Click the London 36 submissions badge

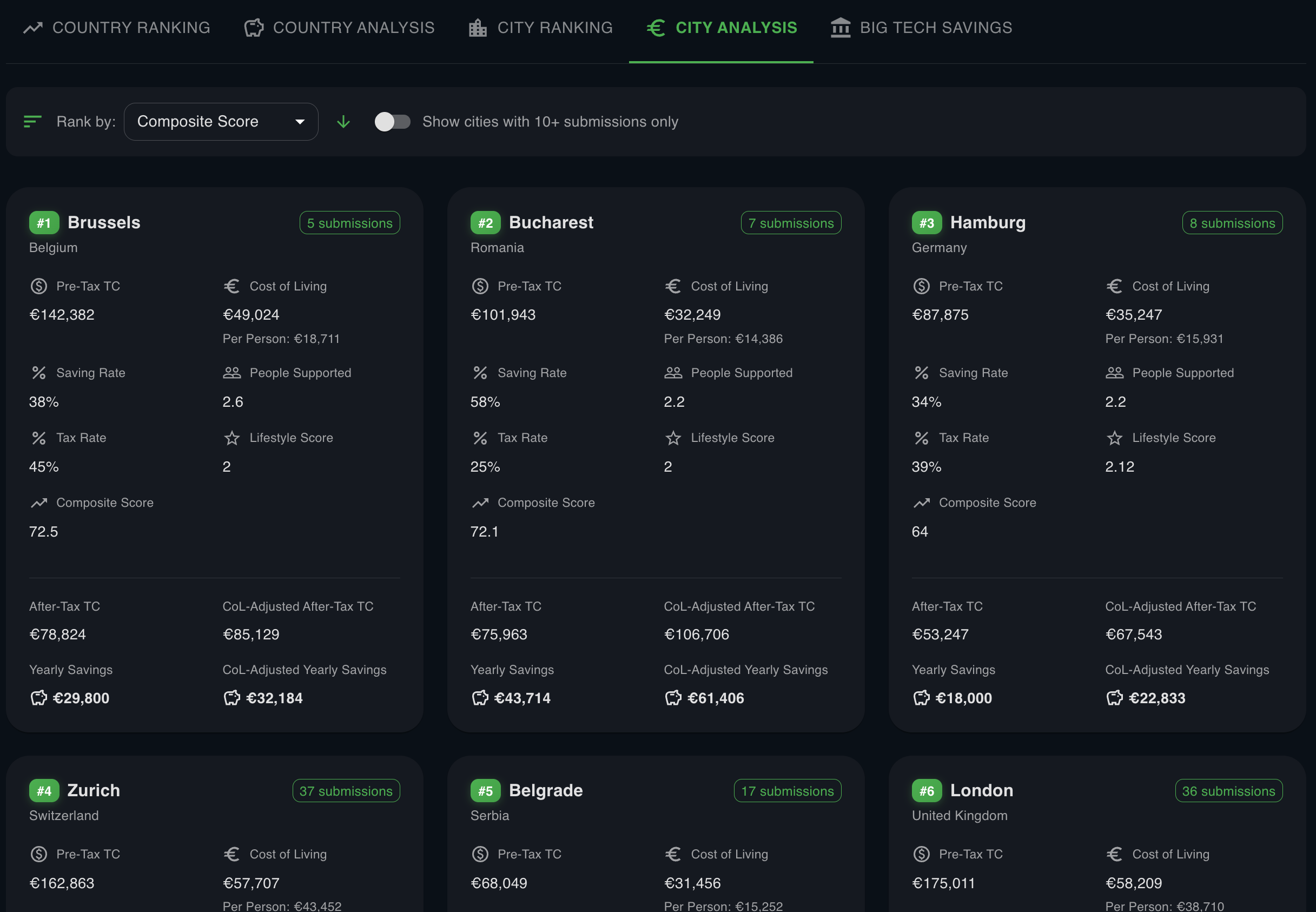[x=1228, y=791]
